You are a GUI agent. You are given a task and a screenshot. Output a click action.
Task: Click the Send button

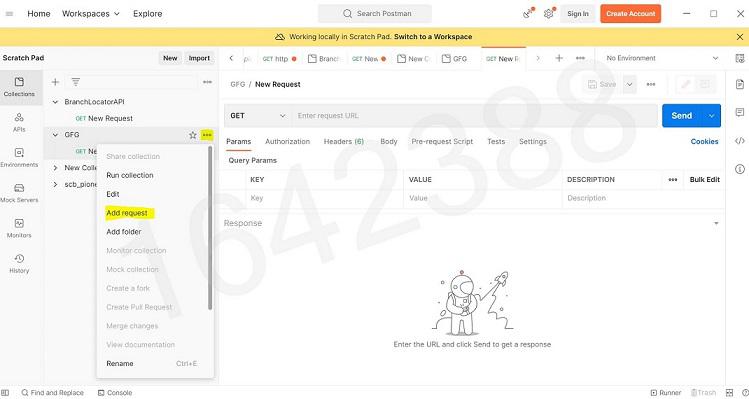[682, 116]
